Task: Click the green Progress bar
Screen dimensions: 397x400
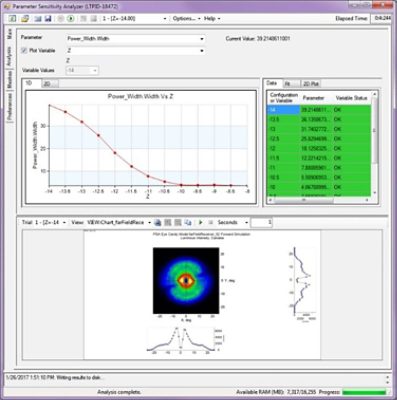Action: click(364, 392)
